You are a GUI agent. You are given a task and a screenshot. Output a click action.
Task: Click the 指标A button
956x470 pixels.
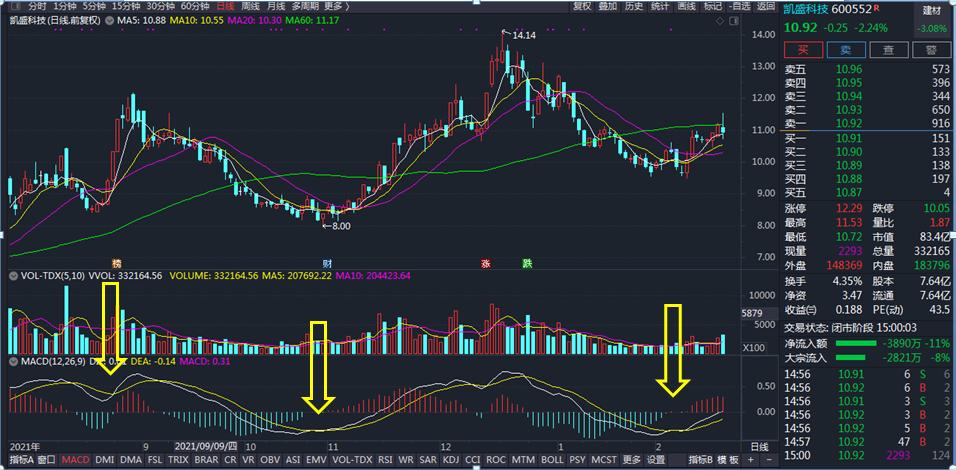22,459
